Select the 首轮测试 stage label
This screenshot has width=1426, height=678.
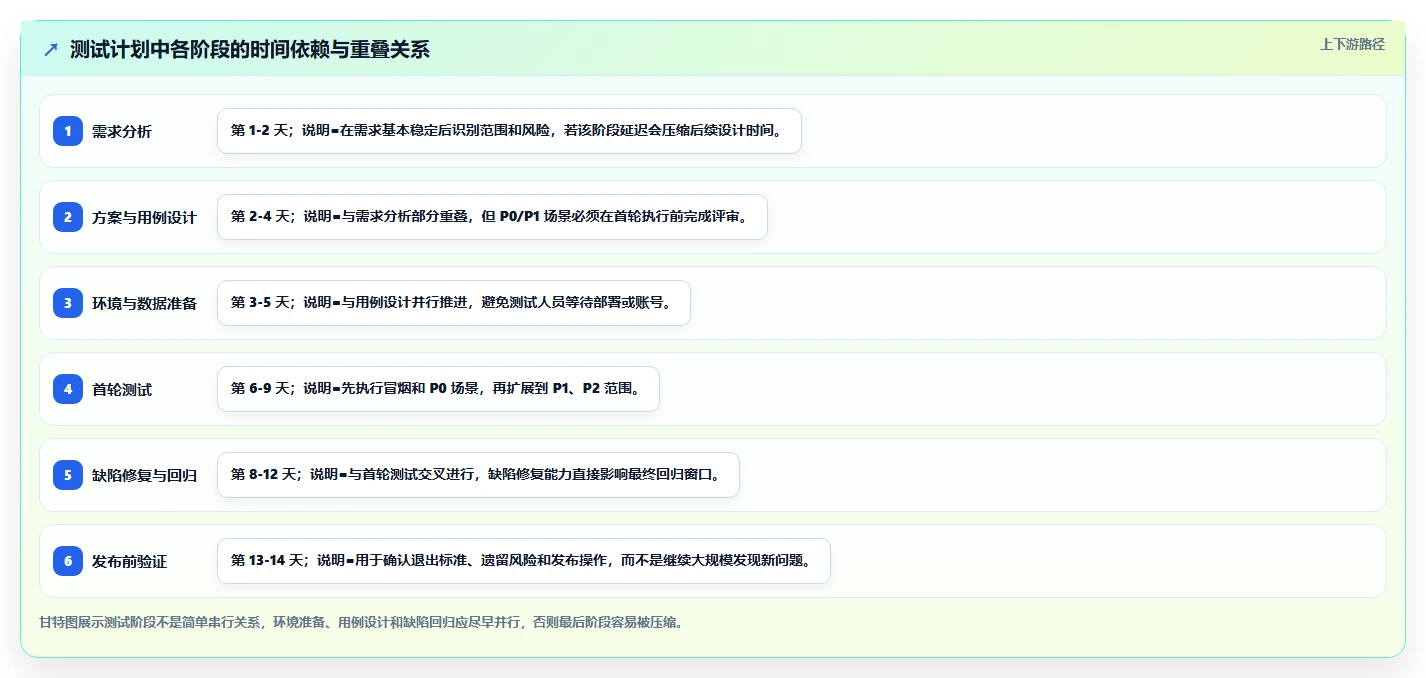click(x=122, y=389)
